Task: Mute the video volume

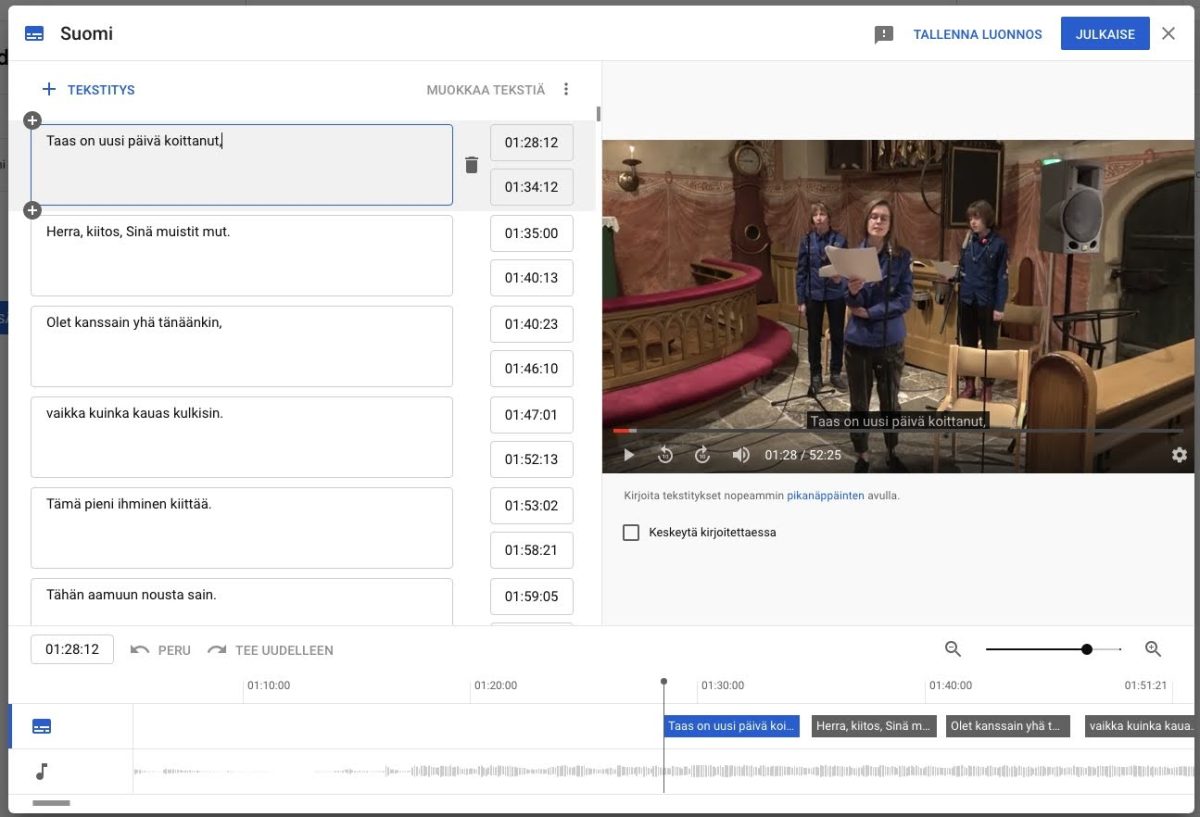Action: (x=741, y=455)
